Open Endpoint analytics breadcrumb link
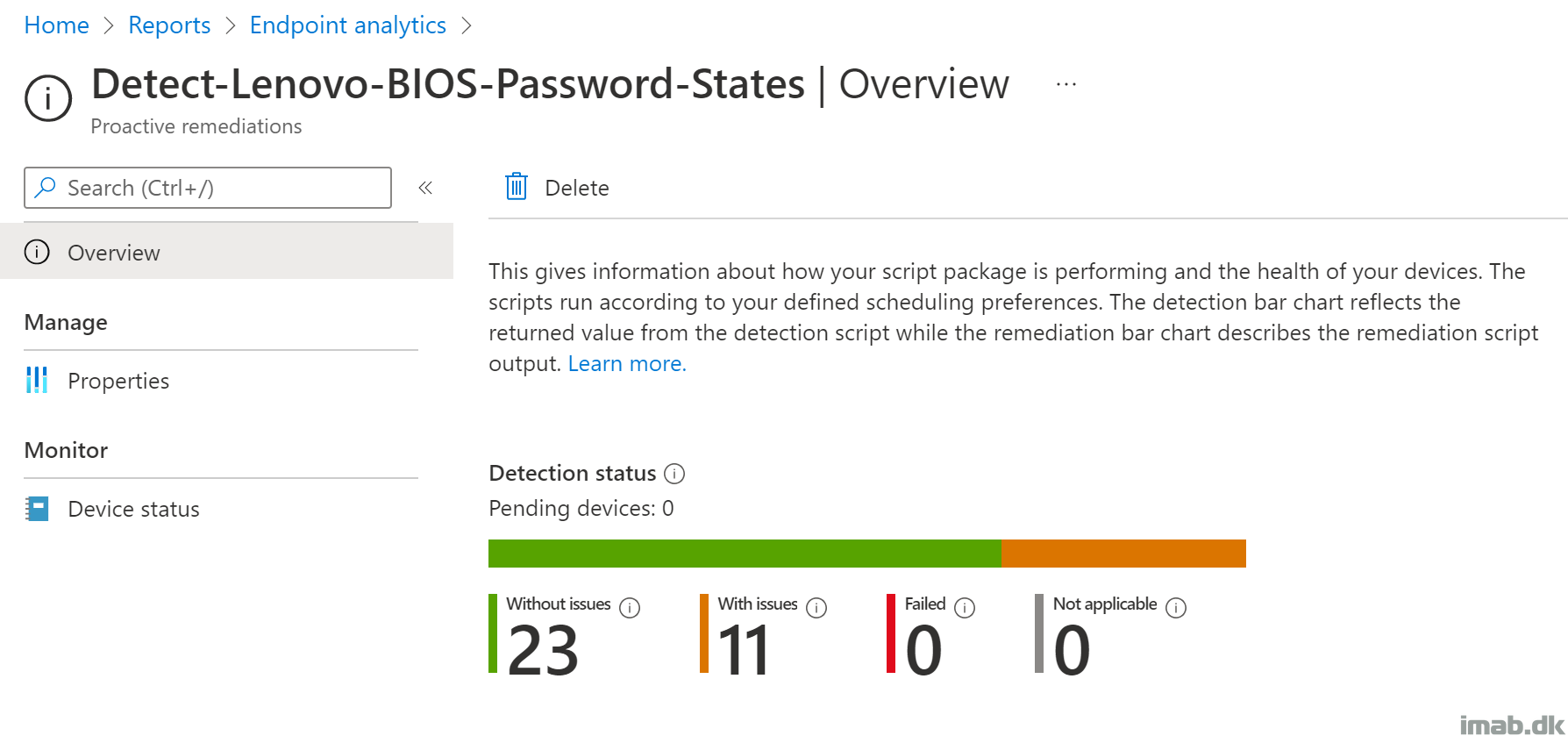Image resolution: width=1568 pixels, height=736 pixels. pyautogui.click(x=348, y=25)
